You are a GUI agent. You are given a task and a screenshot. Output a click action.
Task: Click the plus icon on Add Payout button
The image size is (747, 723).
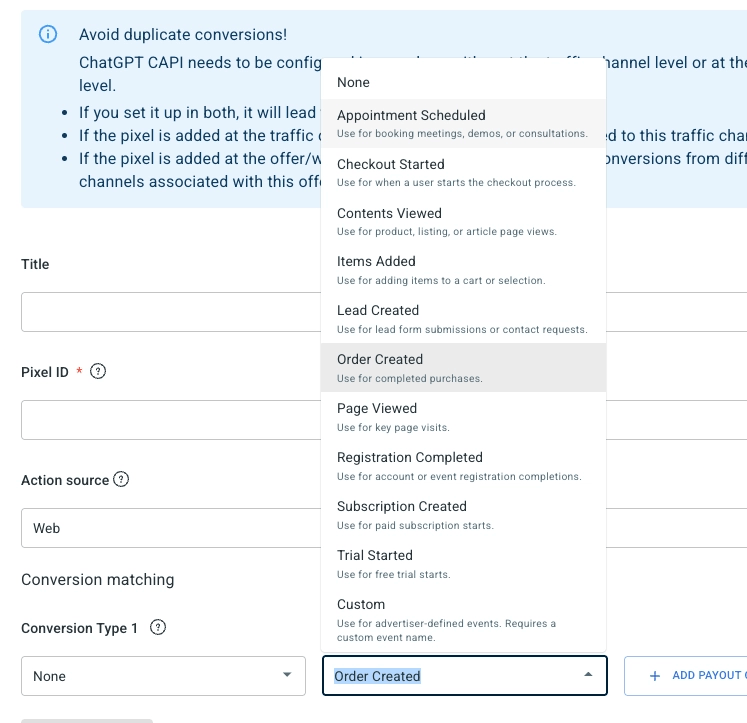[x=655, y=676]
